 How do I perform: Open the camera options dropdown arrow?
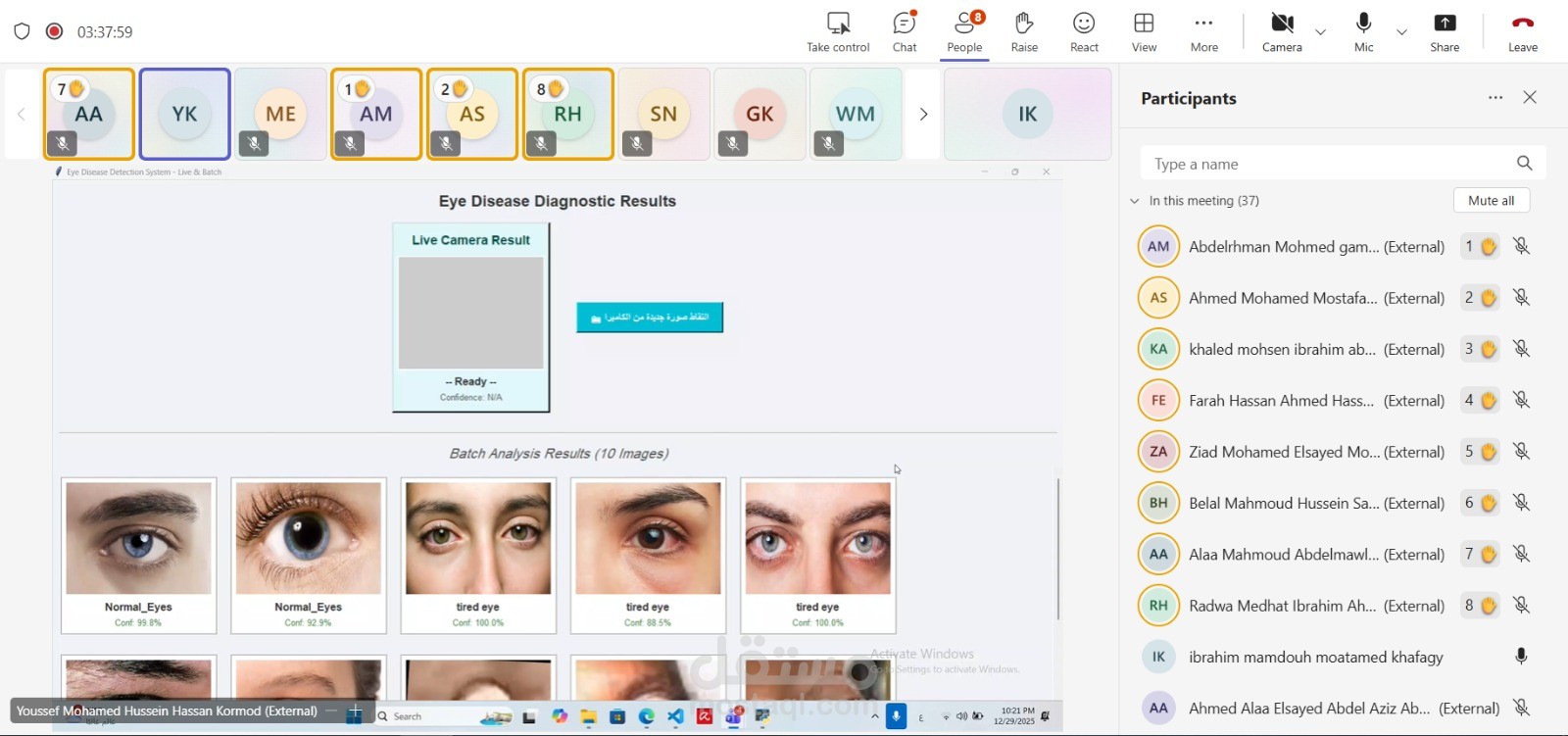tap(1321, 32)
